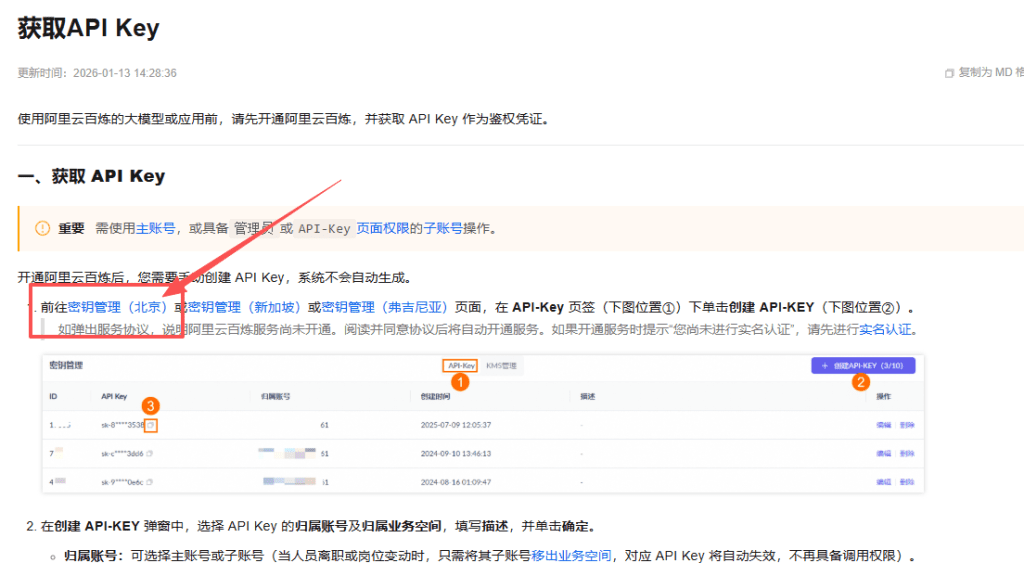The height and width of the screenshot is (563, 1024).
Task: Click the copy icon beside sk-8****3538
Action: point(150,425)
